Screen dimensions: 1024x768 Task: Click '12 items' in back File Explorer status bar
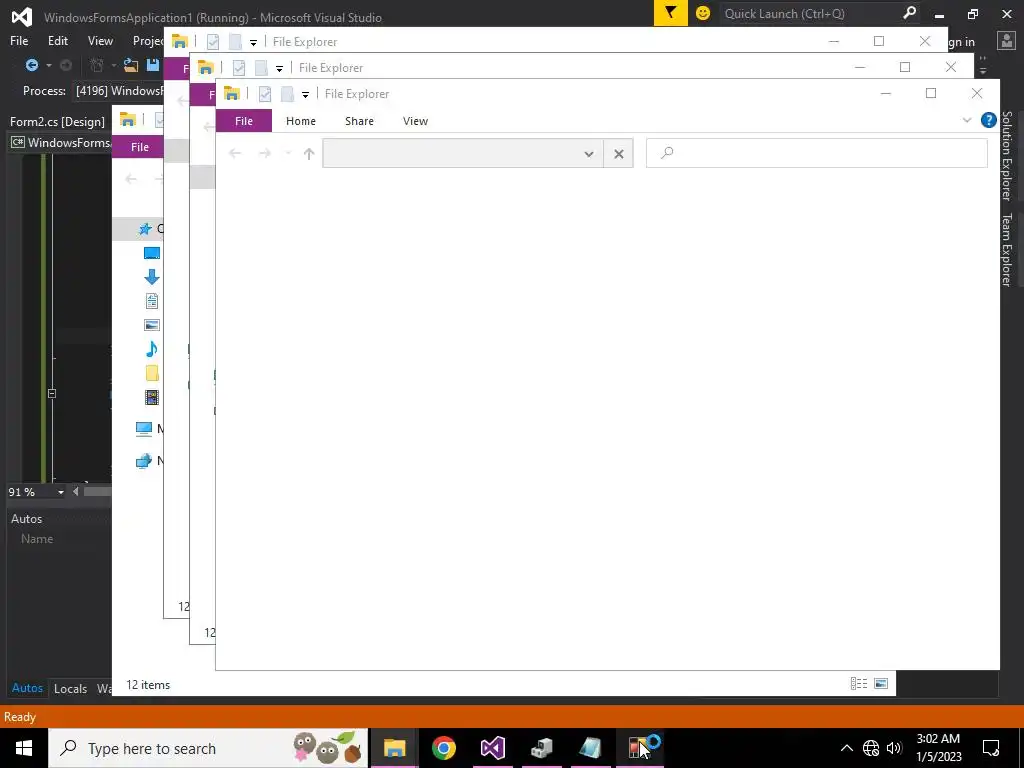point(148,685)
